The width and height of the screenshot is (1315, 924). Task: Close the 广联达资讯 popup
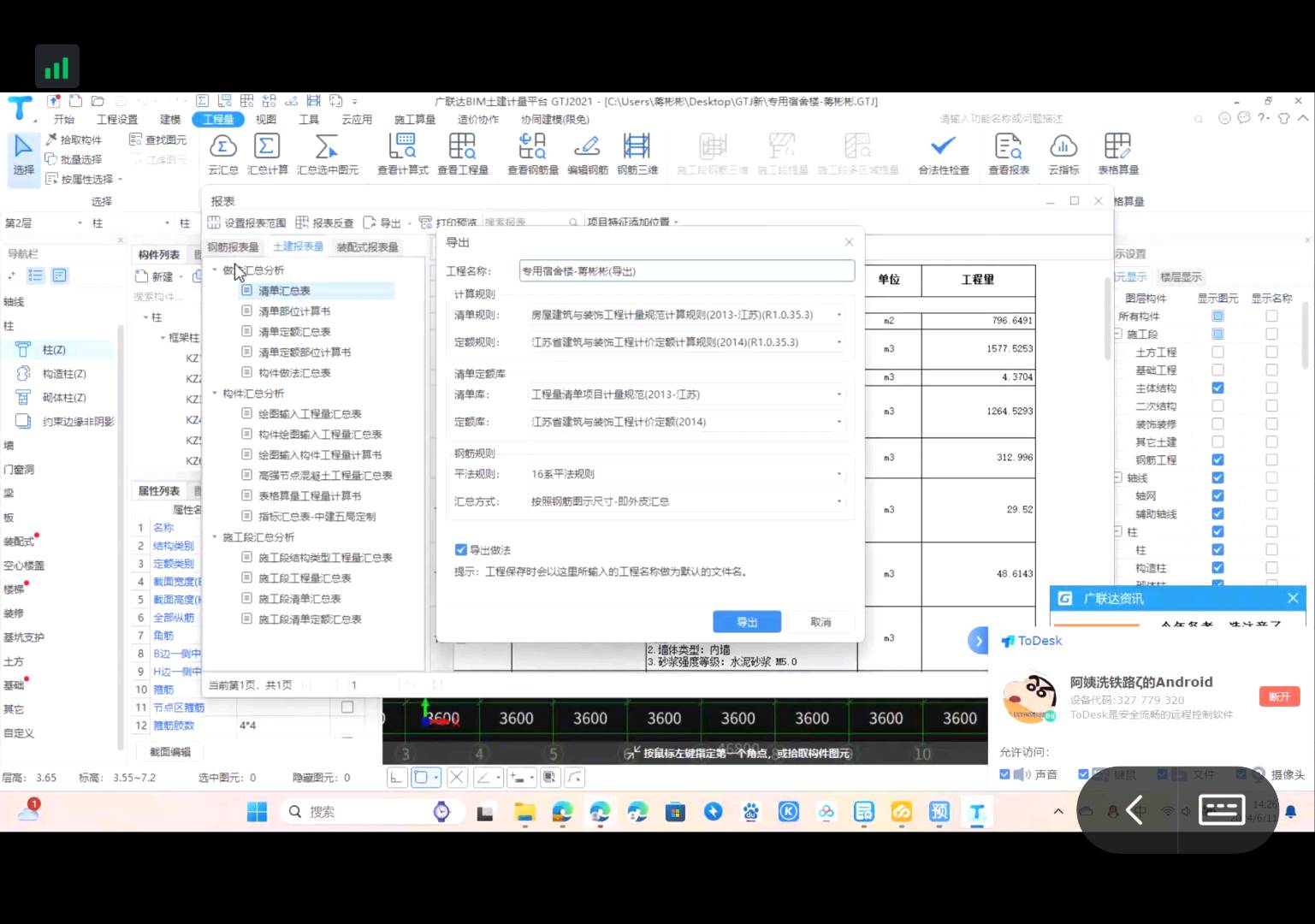[x=1293, y=598]
